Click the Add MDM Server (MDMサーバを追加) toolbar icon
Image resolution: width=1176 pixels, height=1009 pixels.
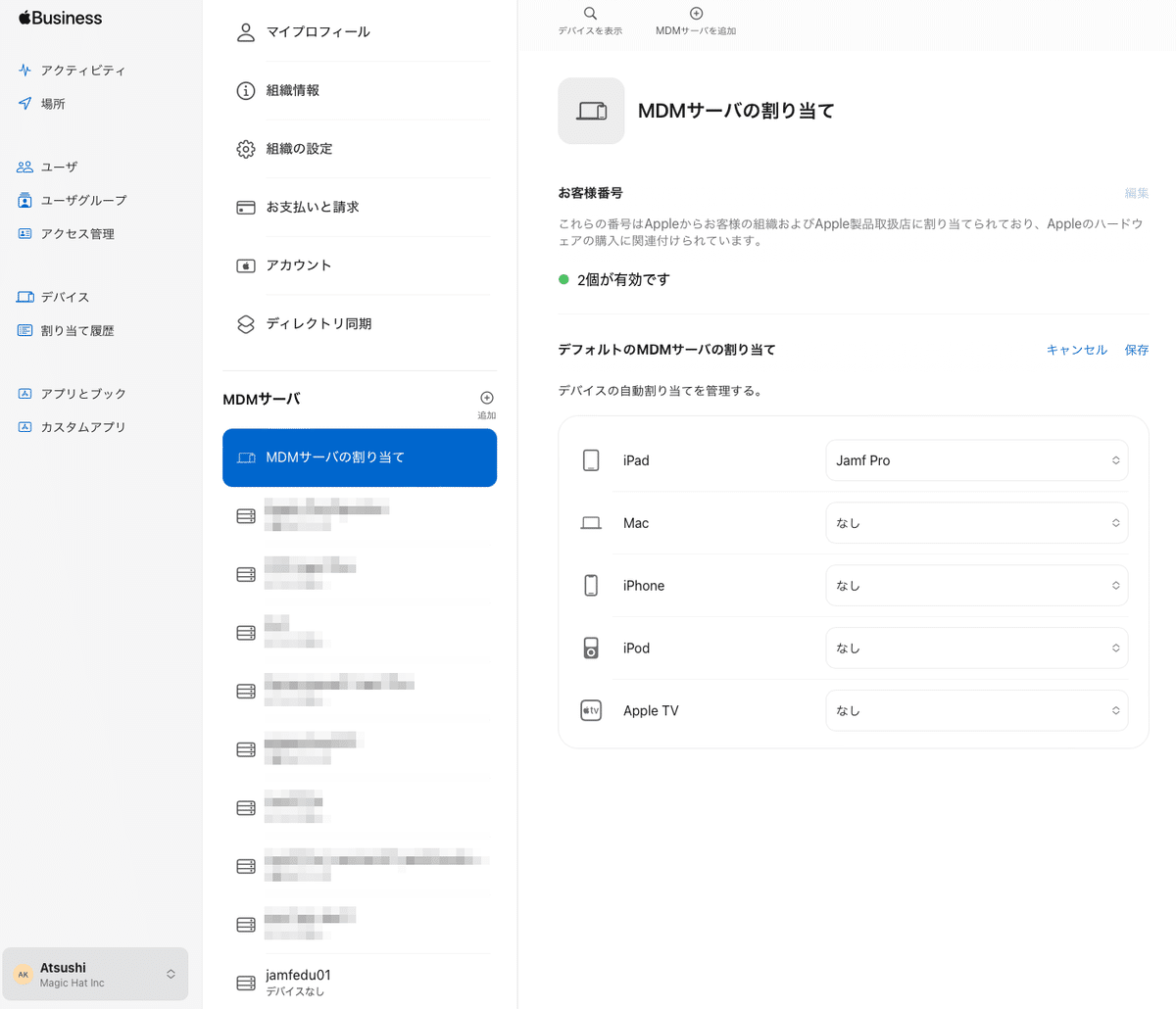(696, 14)
